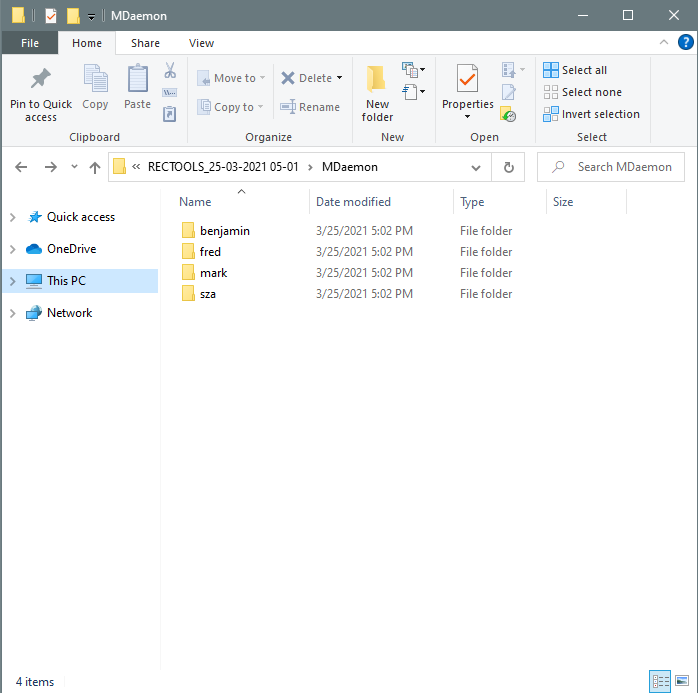
Task: Select Network in navigation pane
Action: [x=70, y=313]
